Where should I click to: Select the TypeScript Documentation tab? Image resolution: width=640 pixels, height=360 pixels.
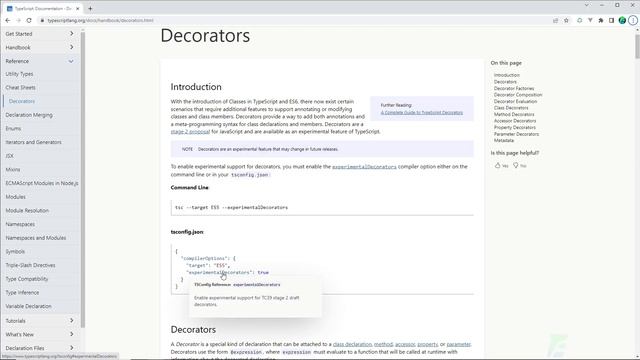coord(42,8)
